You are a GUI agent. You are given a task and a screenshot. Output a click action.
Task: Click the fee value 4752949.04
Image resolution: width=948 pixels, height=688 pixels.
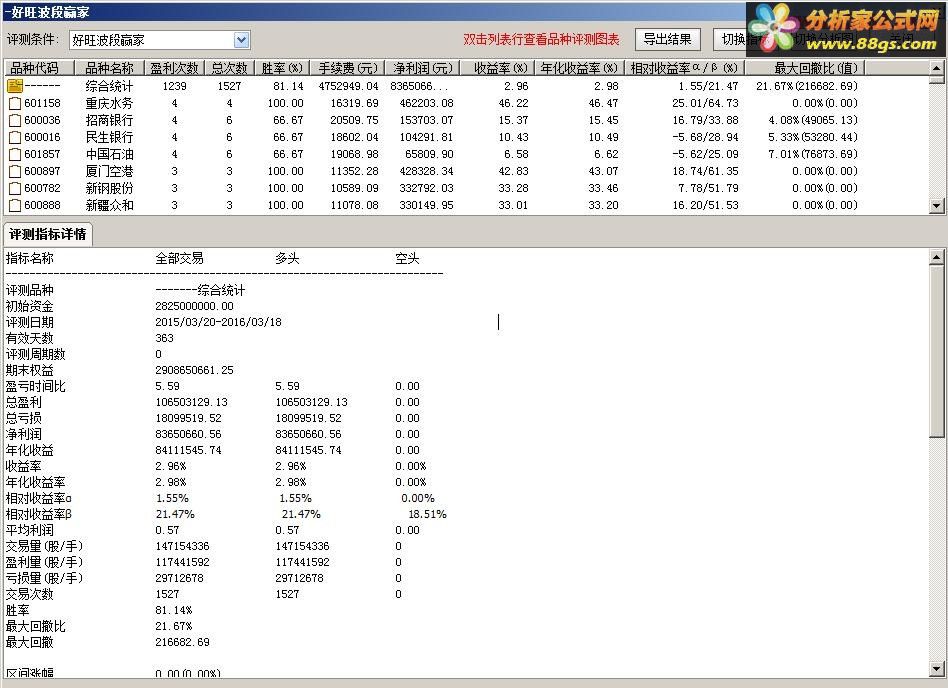coord(349,86)
